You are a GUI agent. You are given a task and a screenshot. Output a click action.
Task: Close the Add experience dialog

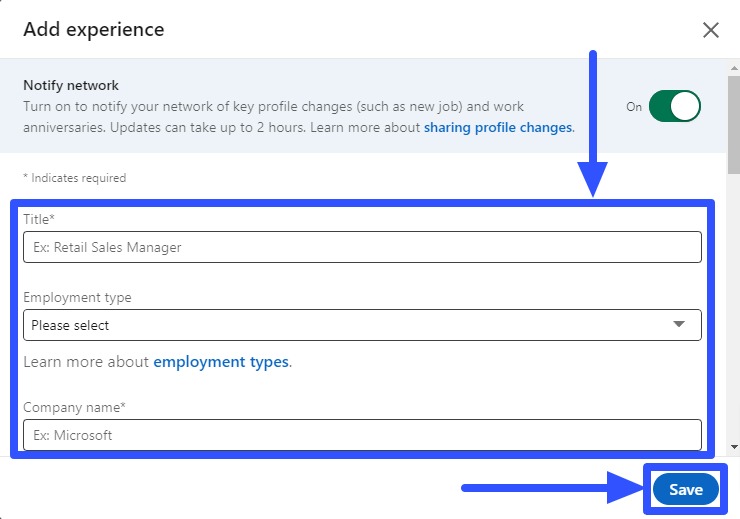coord(711,30)
